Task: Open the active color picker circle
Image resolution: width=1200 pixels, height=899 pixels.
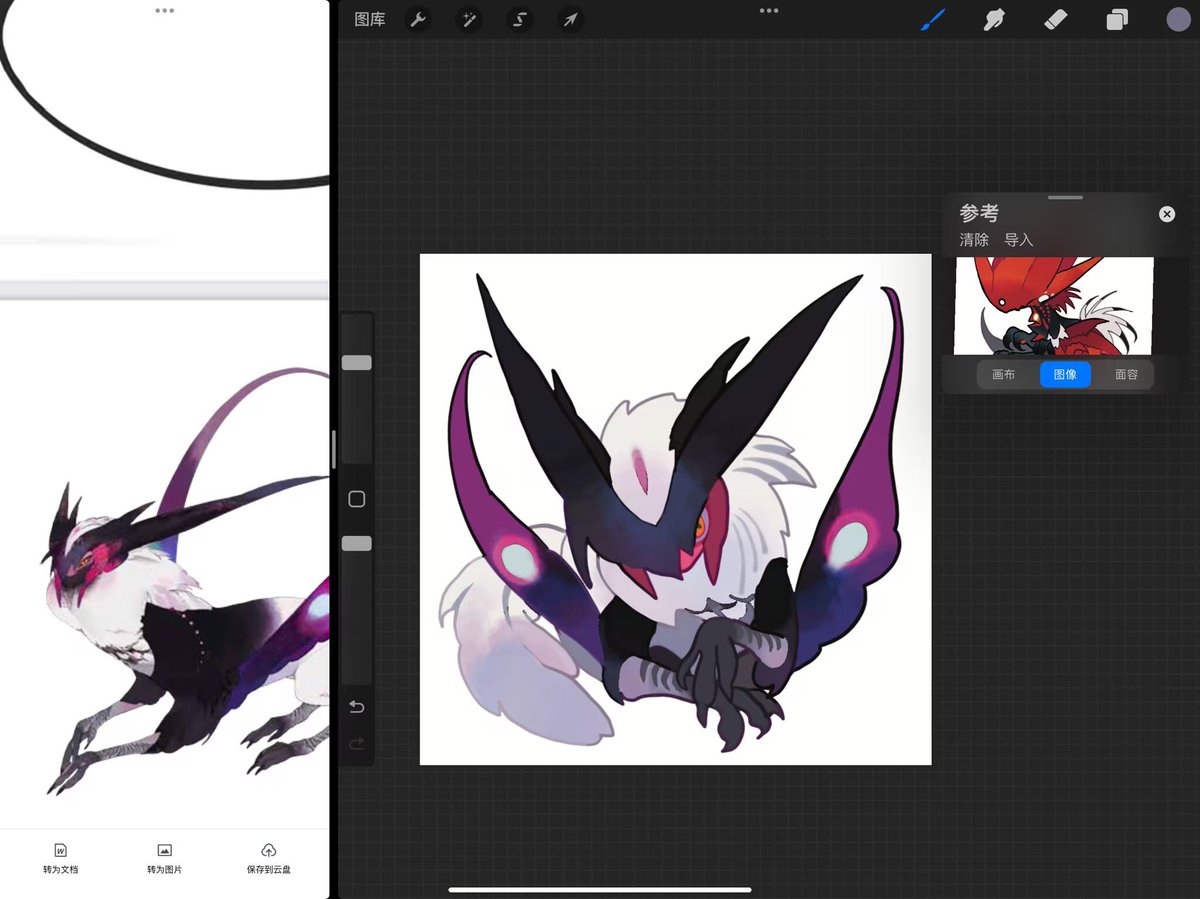Action: pyautogui.click(x=1178, y=19)
